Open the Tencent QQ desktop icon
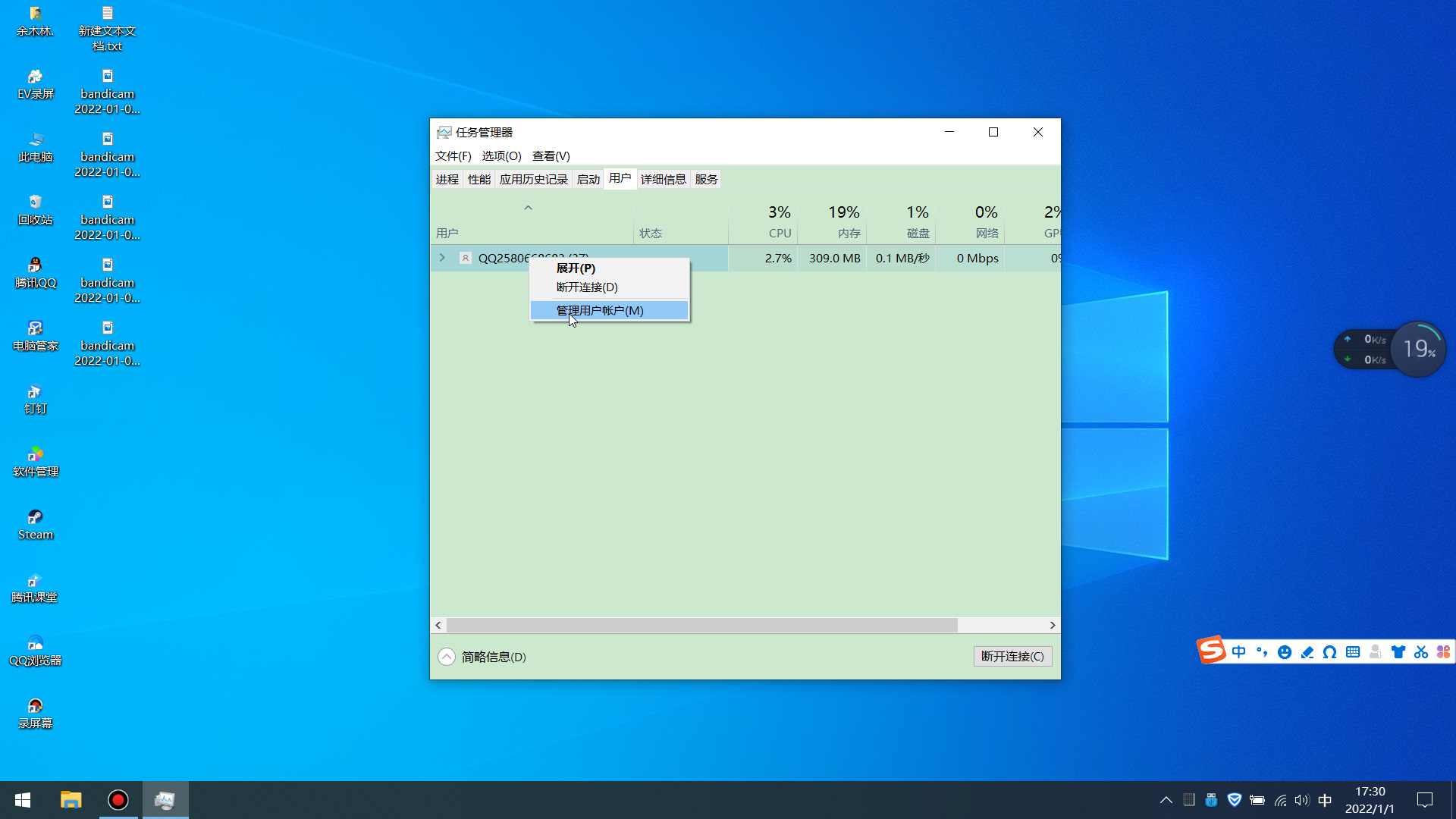This screenshot has width=1456, height=819. 35,265
